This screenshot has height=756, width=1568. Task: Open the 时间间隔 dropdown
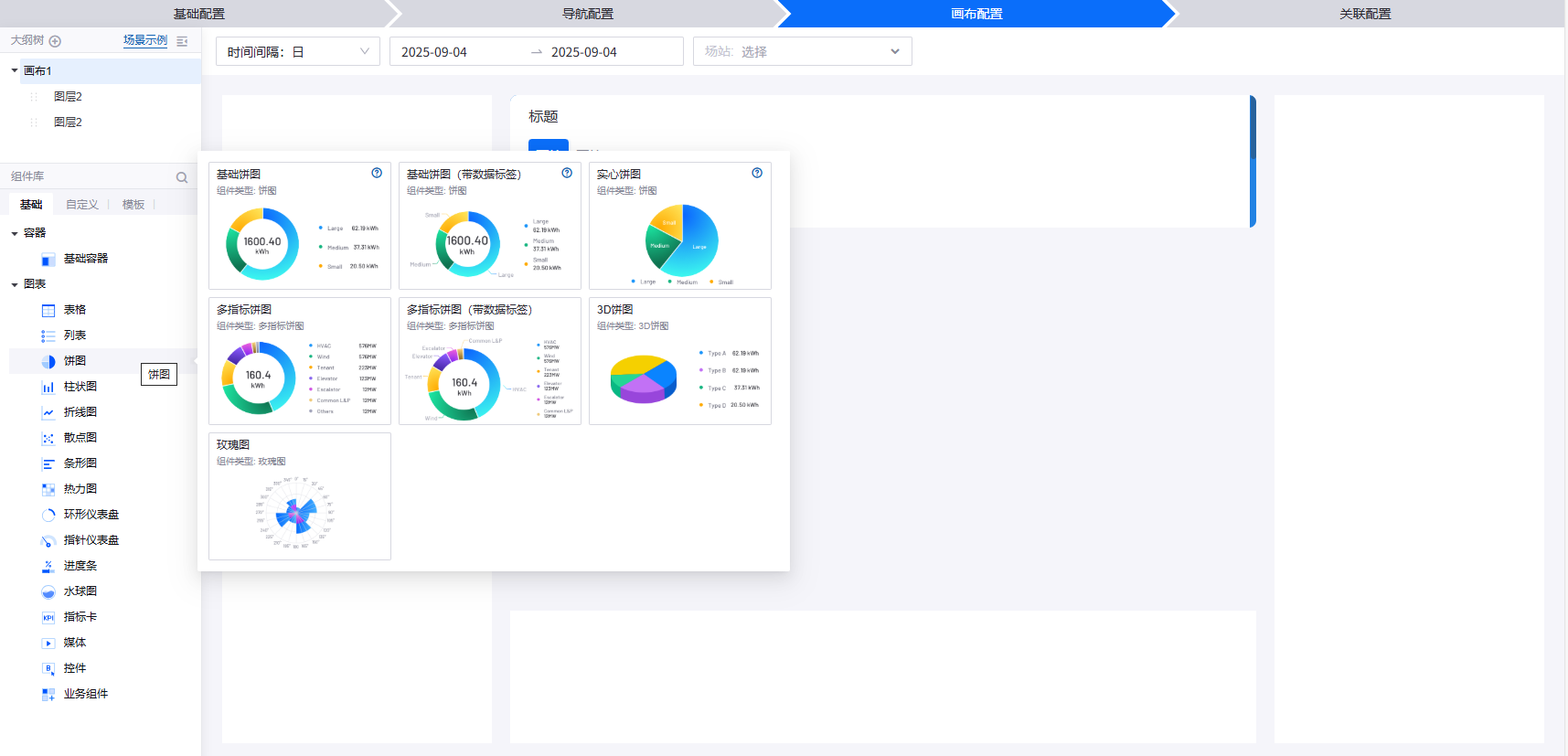click(x=297, y=52)
